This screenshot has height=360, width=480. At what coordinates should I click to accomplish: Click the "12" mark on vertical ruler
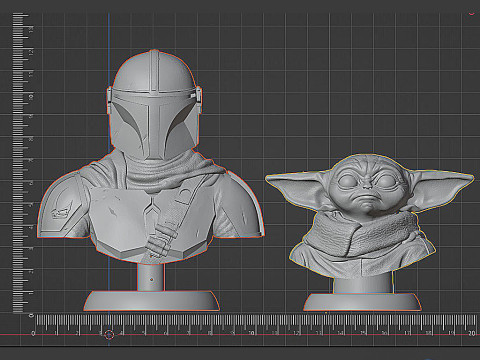tap(31, 52)
